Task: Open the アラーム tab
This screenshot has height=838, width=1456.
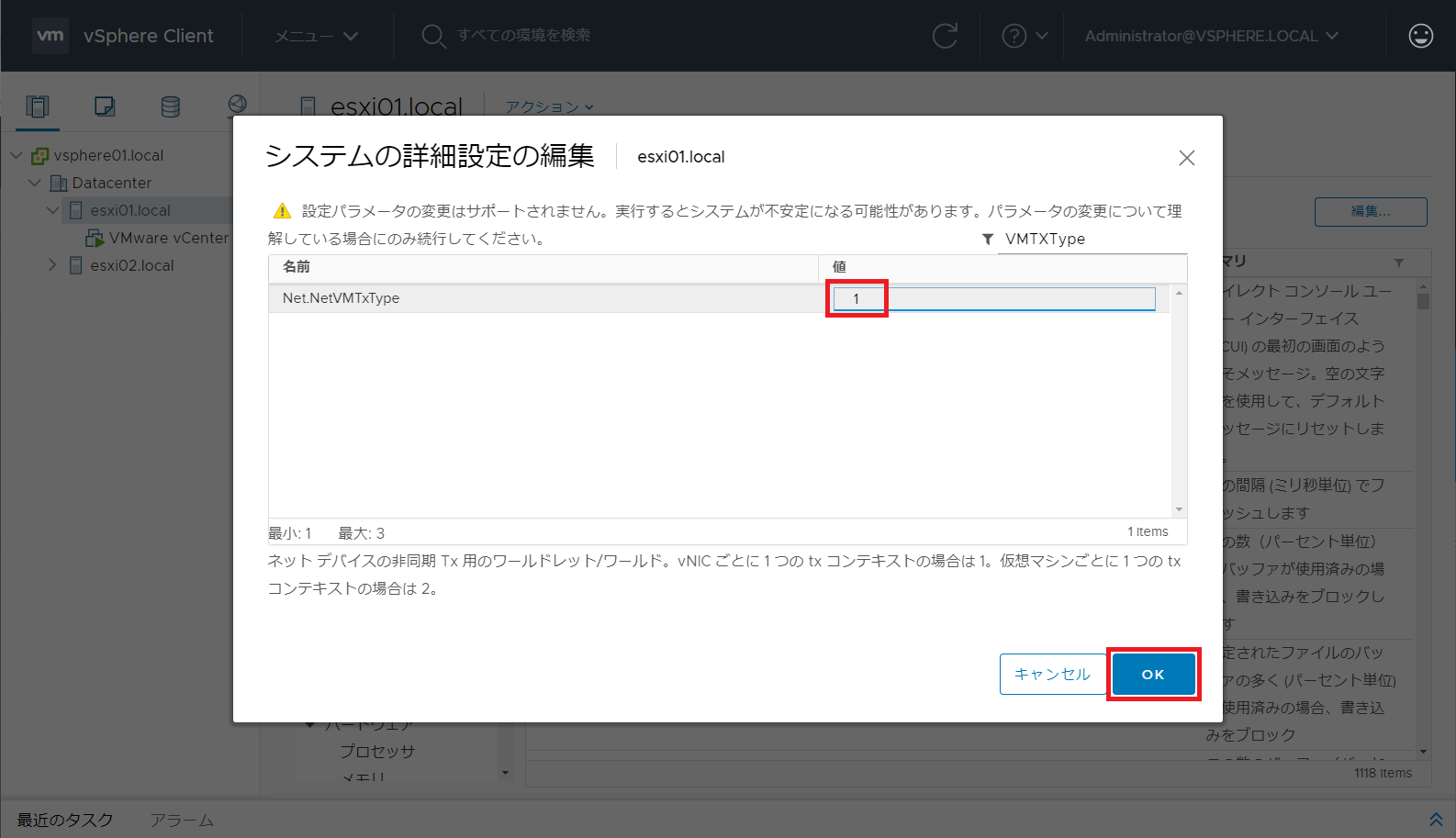Action: click(182, 820)
